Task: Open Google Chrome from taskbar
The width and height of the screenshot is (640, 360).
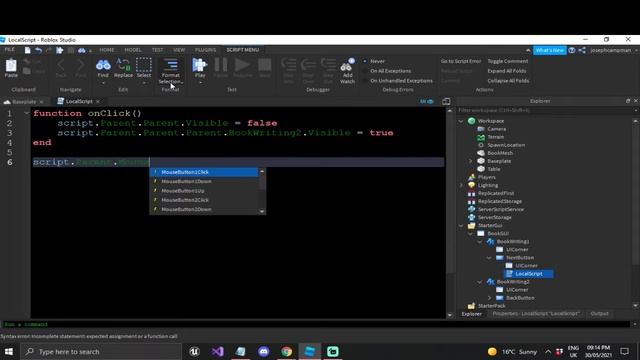Action: click(287, 351)
